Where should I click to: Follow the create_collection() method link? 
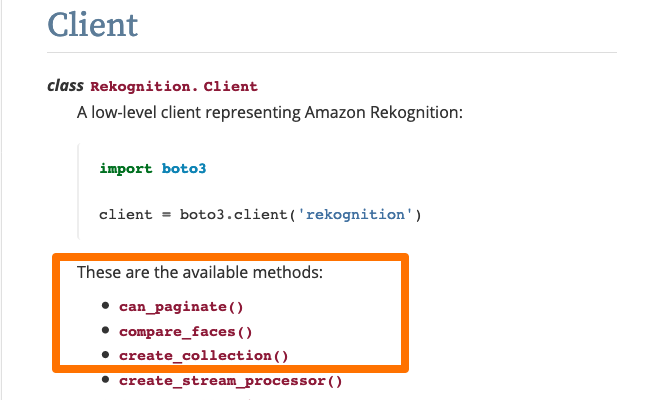204,356
